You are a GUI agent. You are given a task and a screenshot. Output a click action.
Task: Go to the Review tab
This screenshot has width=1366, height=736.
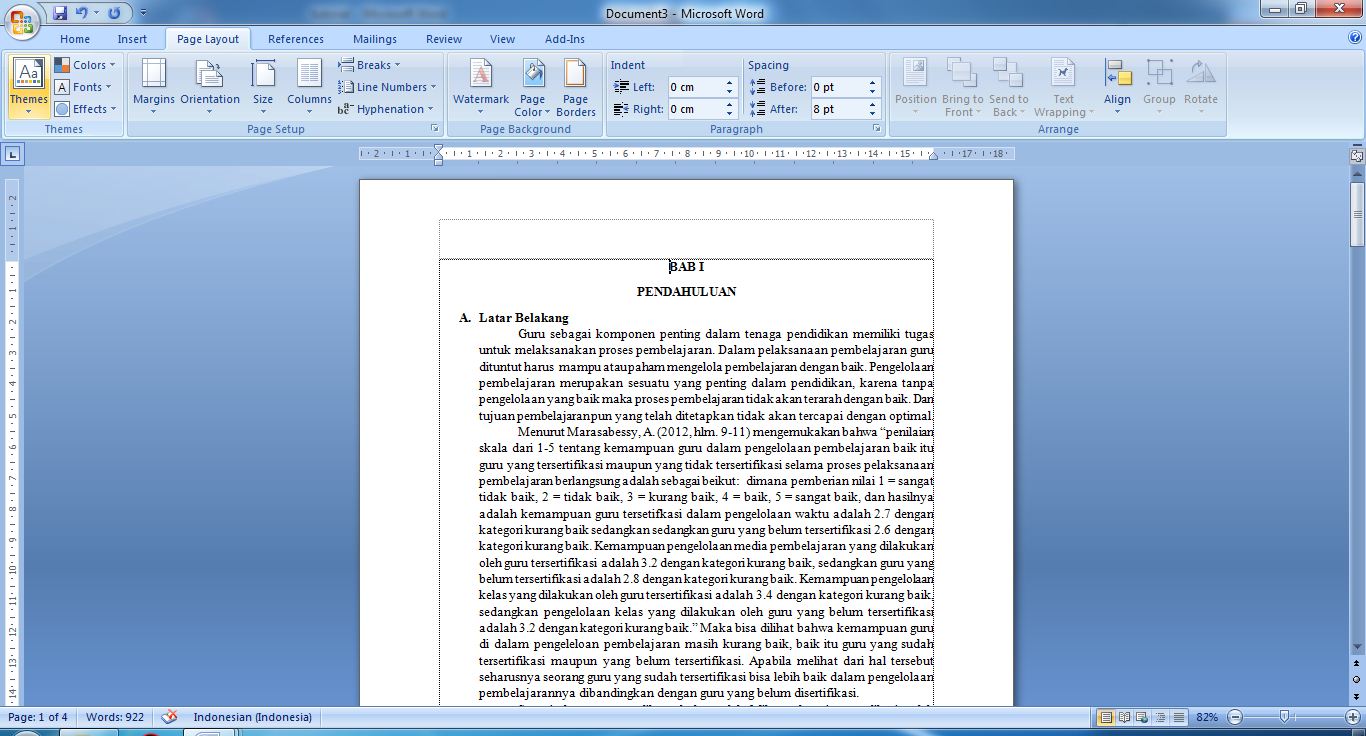coord(444,39)
